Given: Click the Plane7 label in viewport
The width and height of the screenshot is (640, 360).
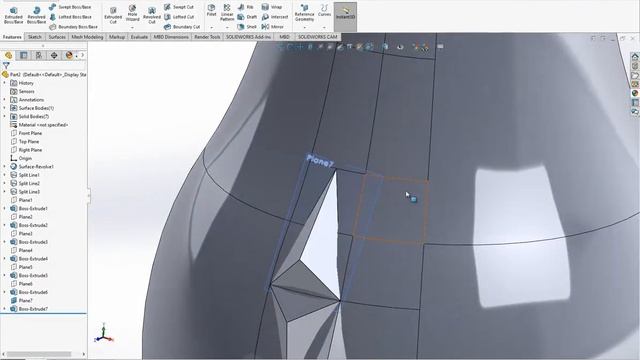Looking at the screenshot, I should pyautogui.click(x=320, y=161).
